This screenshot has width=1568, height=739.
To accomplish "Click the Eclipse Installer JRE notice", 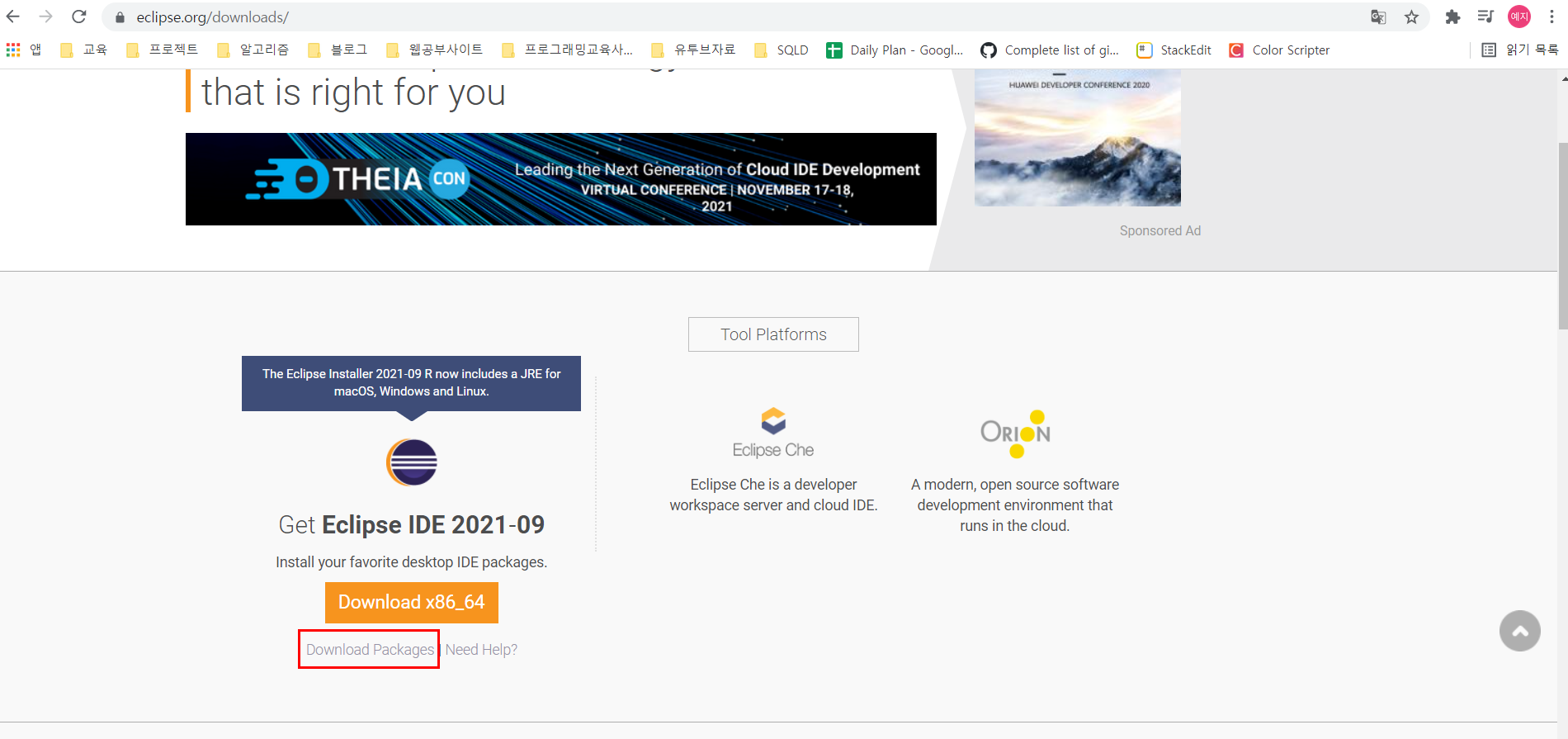I will (x=411, y=383).
